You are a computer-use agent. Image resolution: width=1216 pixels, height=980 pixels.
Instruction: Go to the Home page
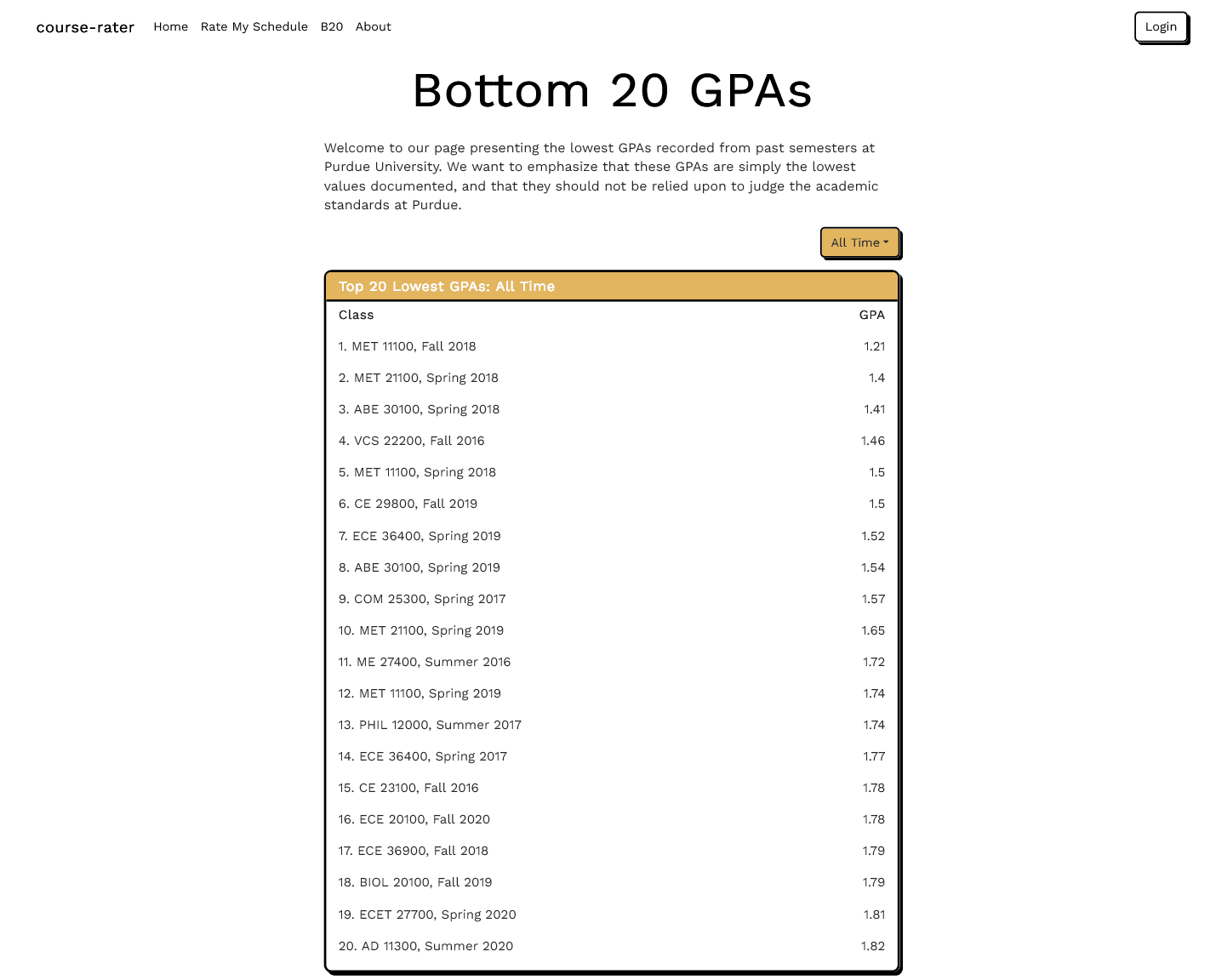(170, 26)
